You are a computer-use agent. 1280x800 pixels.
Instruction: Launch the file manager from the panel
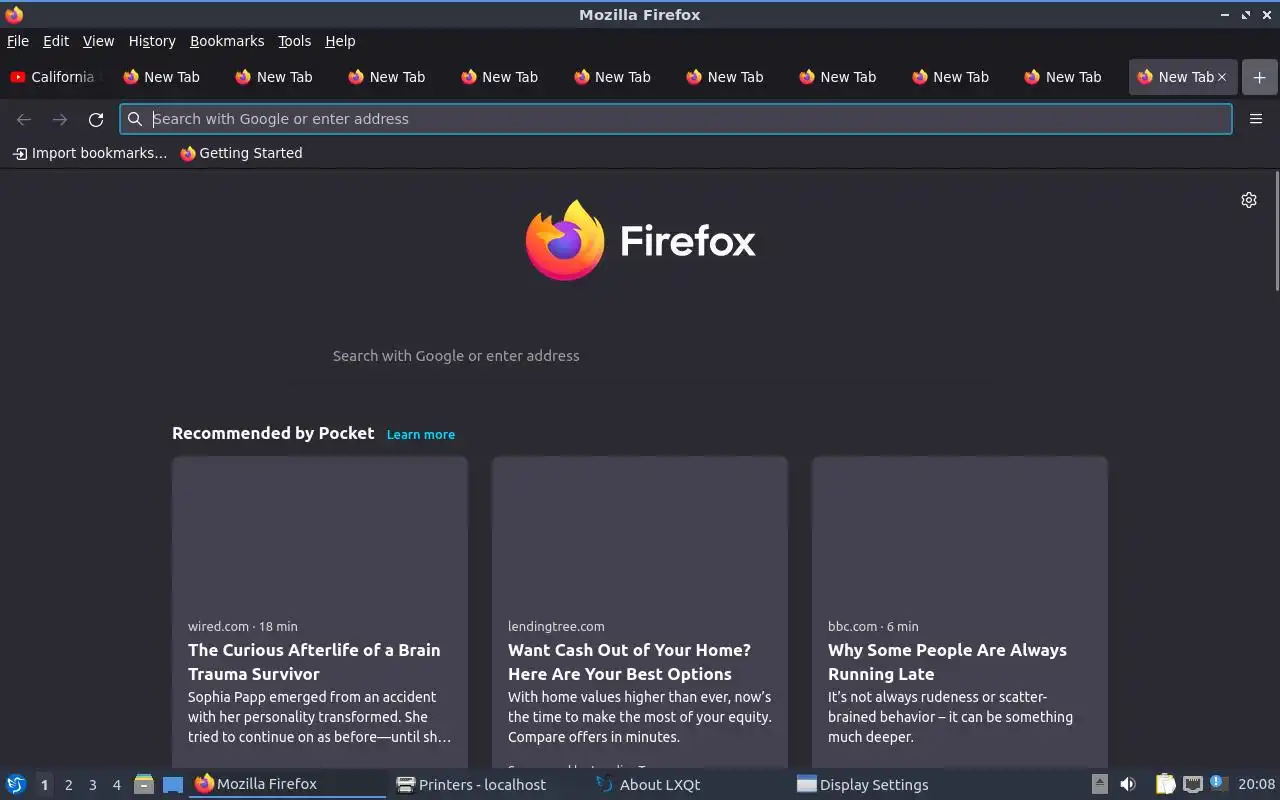pyautogui.click(x=144, y=785)
